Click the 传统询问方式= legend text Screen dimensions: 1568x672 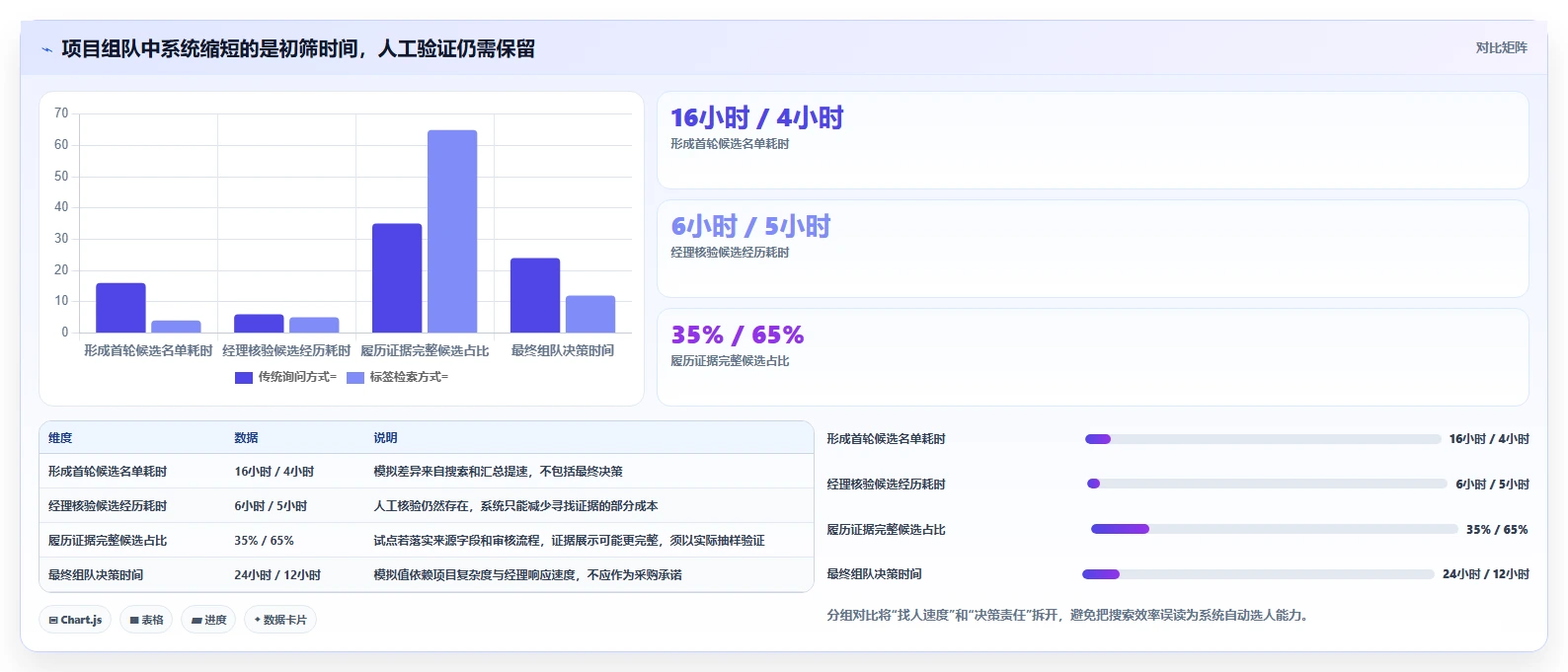[x=297, y=377]
